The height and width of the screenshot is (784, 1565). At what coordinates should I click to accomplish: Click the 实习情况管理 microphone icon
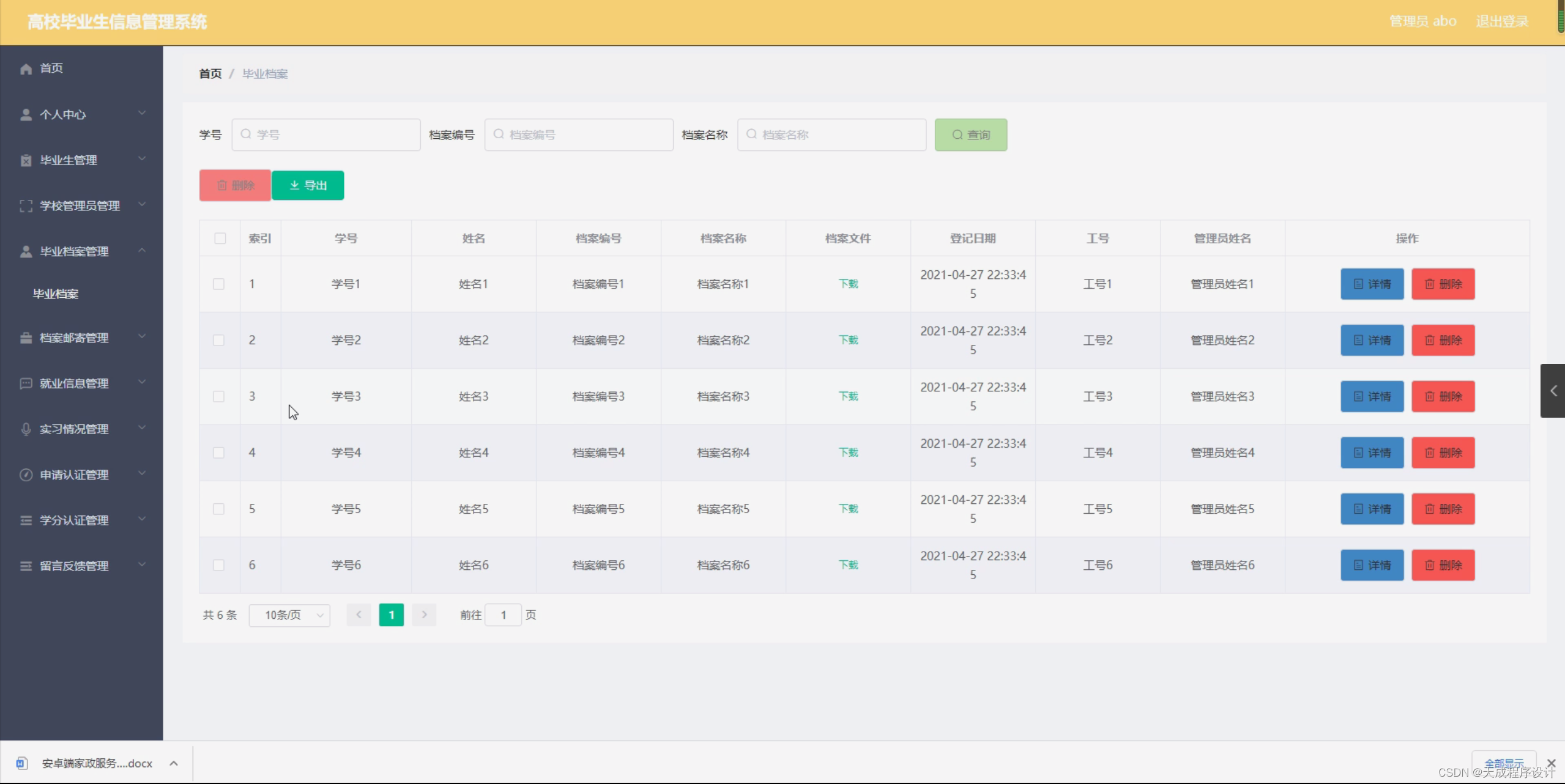26,429
